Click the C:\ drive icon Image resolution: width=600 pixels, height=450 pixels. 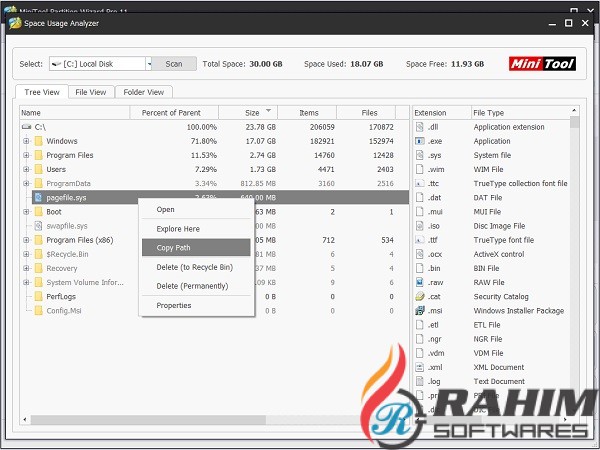(26, 127)
